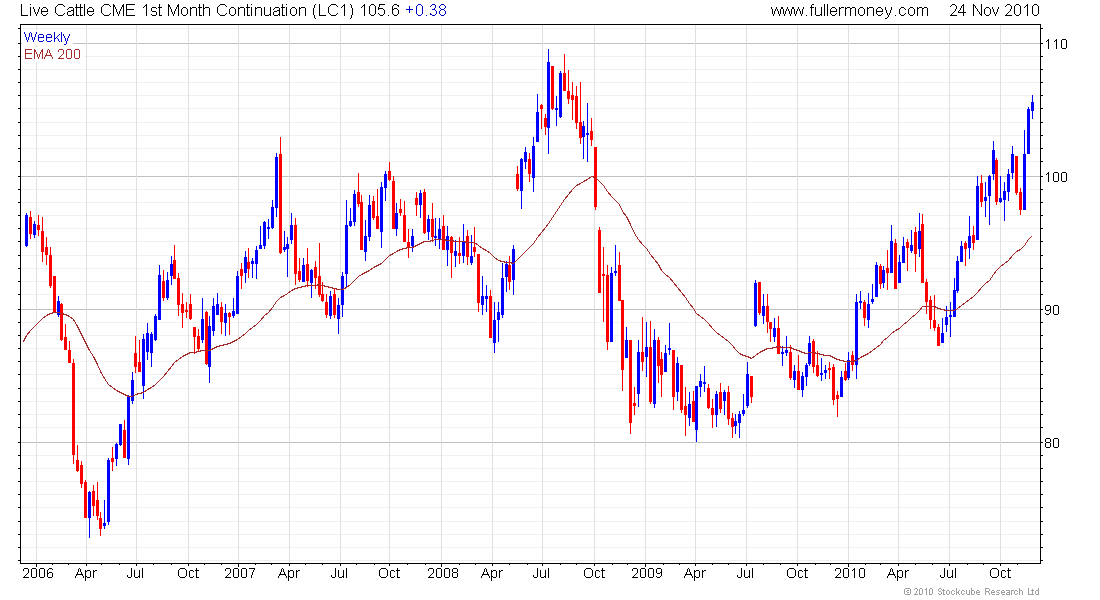Click the Weekly legend label
This screenshot has height=600, width=1100.
(46, 37)
